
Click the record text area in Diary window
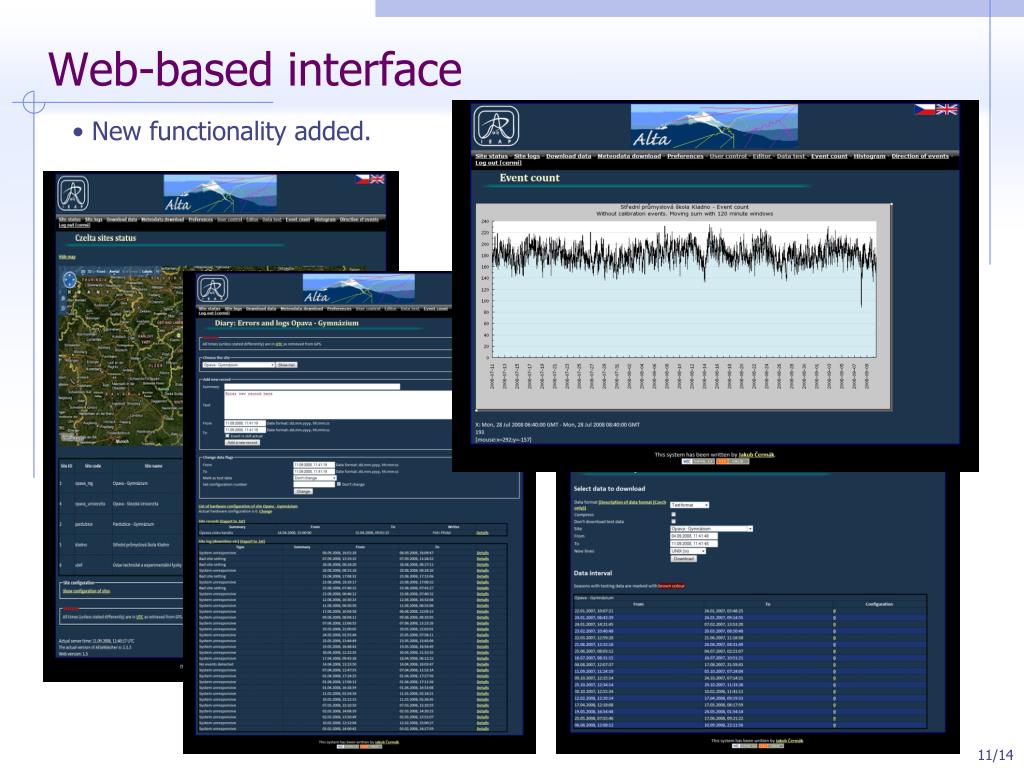(x=338, y=405)
